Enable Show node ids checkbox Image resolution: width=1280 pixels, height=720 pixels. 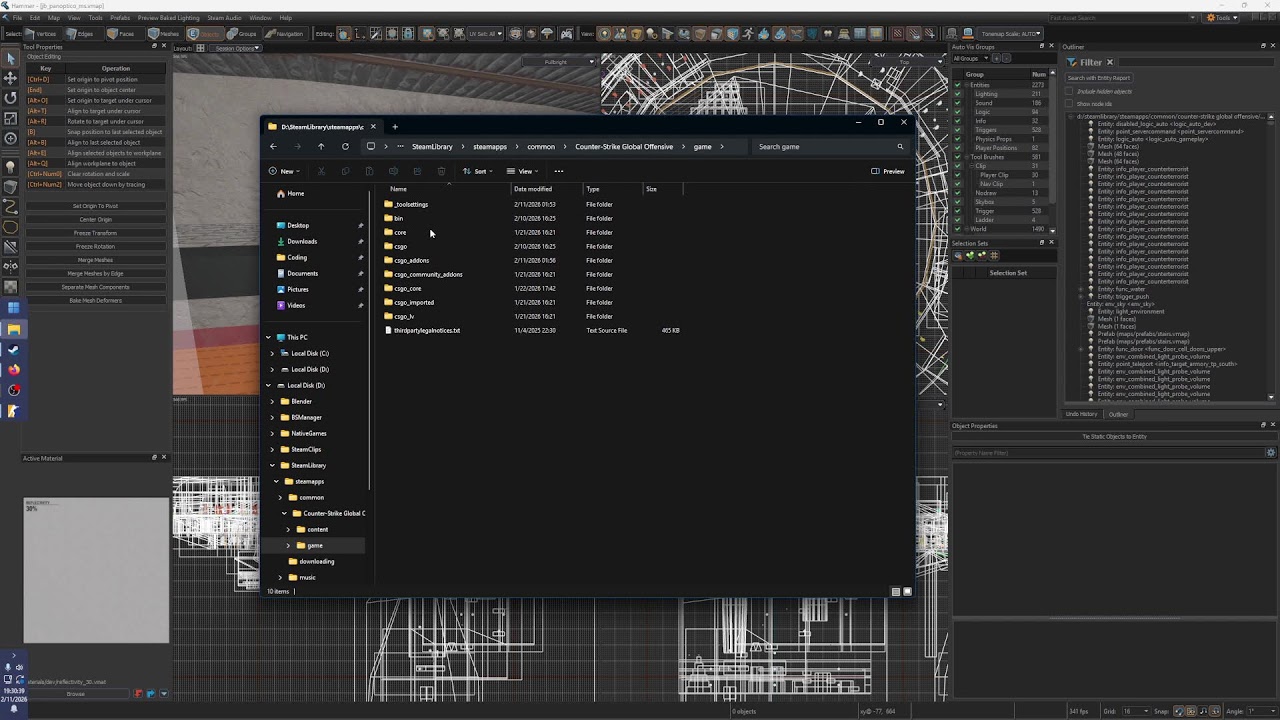[x=1069, y=103]
